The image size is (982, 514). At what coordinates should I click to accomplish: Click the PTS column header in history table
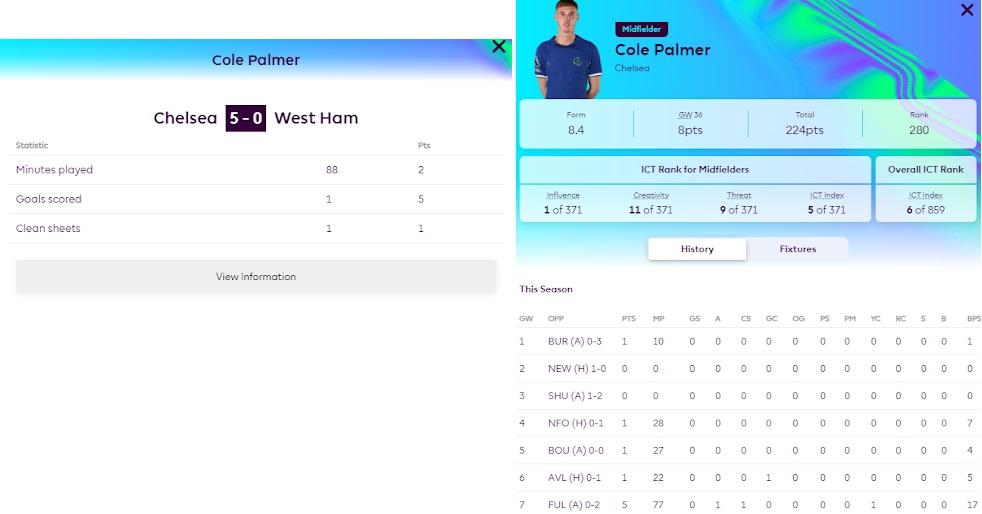point(628,319)
